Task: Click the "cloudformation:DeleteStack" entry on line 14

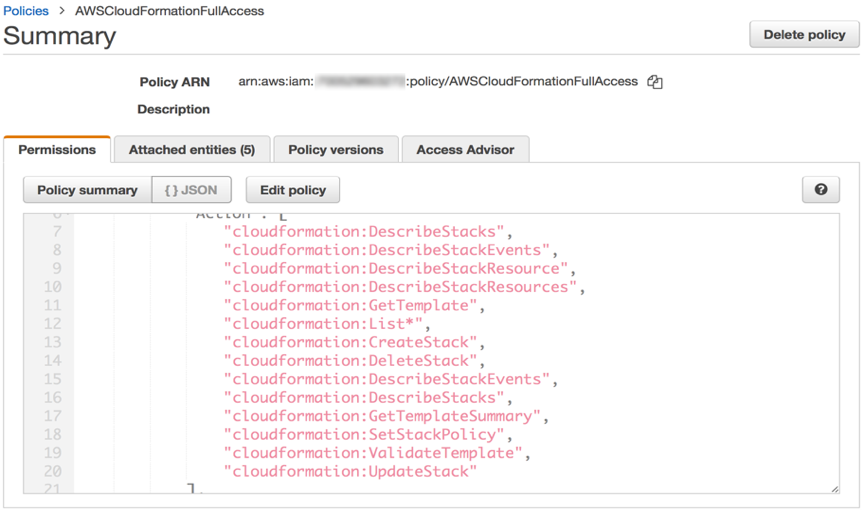Action: click(350, 361)
